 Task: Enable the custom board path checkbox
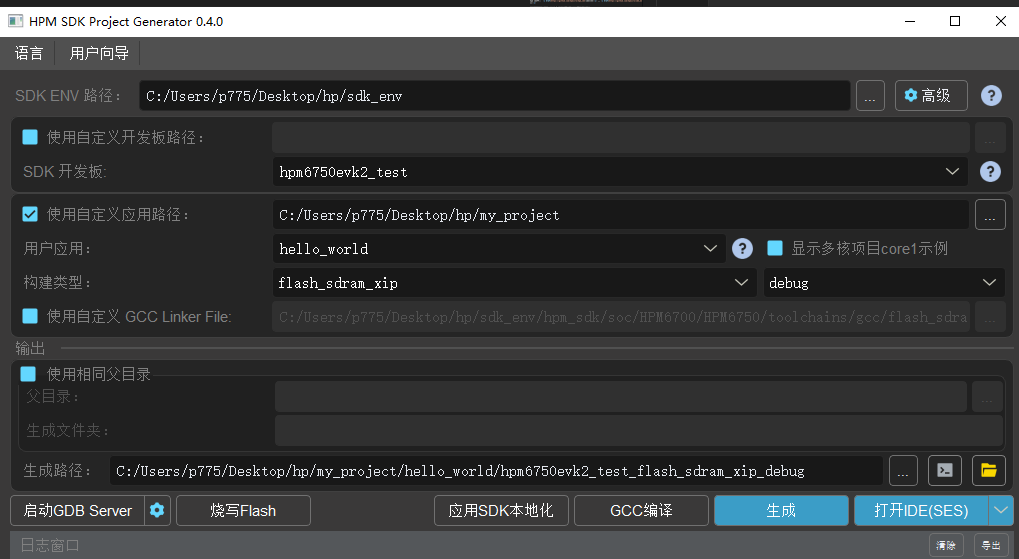(x=30, y=137)
